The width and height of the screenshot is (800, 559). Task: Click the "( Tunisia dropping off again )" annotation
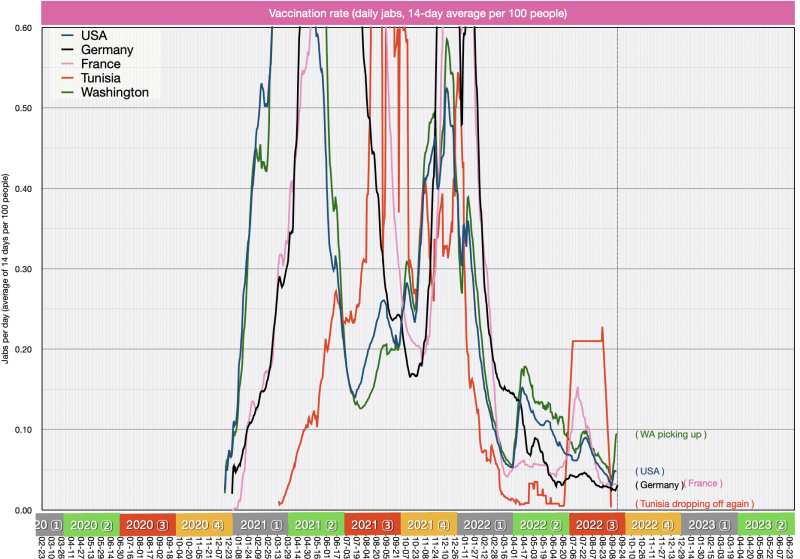tap(694, 503)
